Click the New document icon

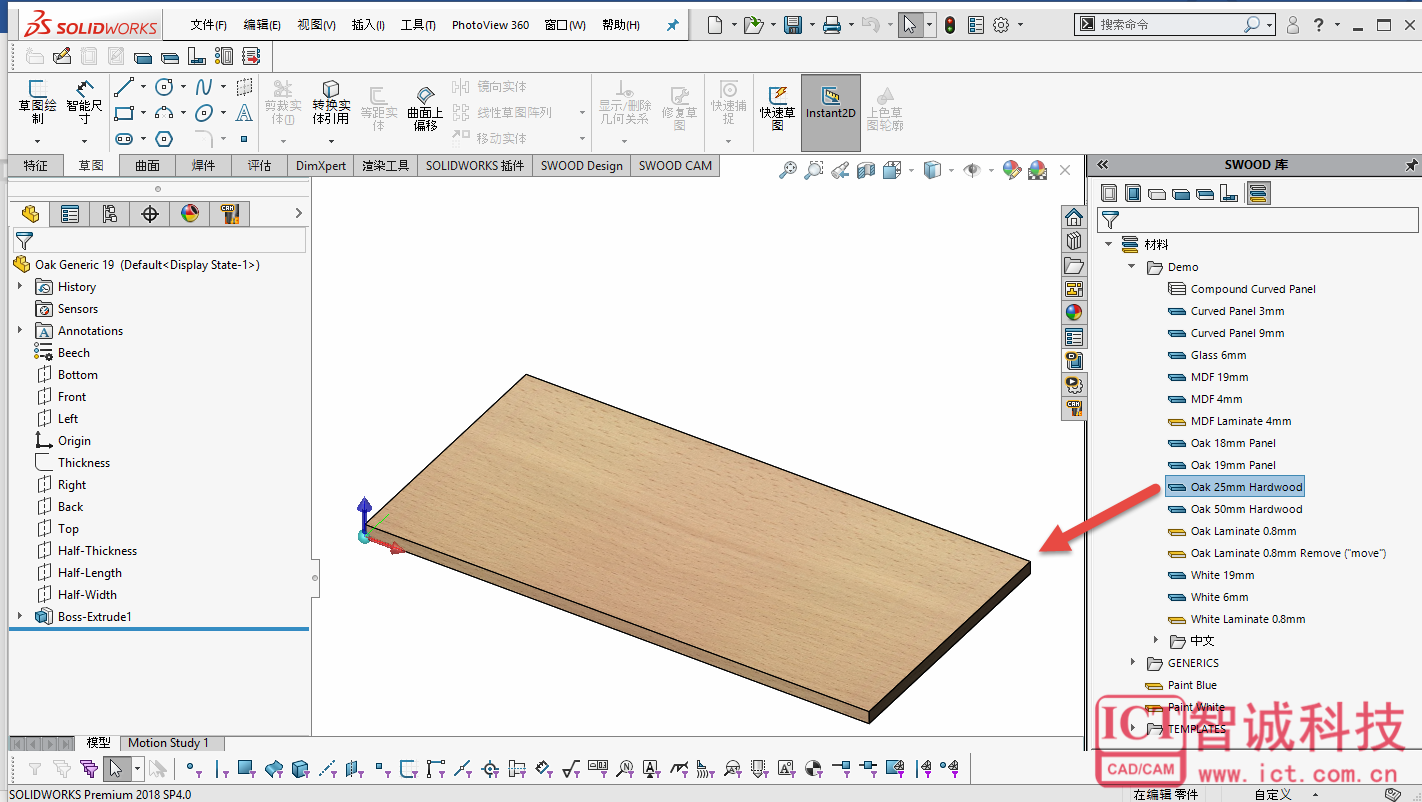pyautogui.click(x=715, y=25)
